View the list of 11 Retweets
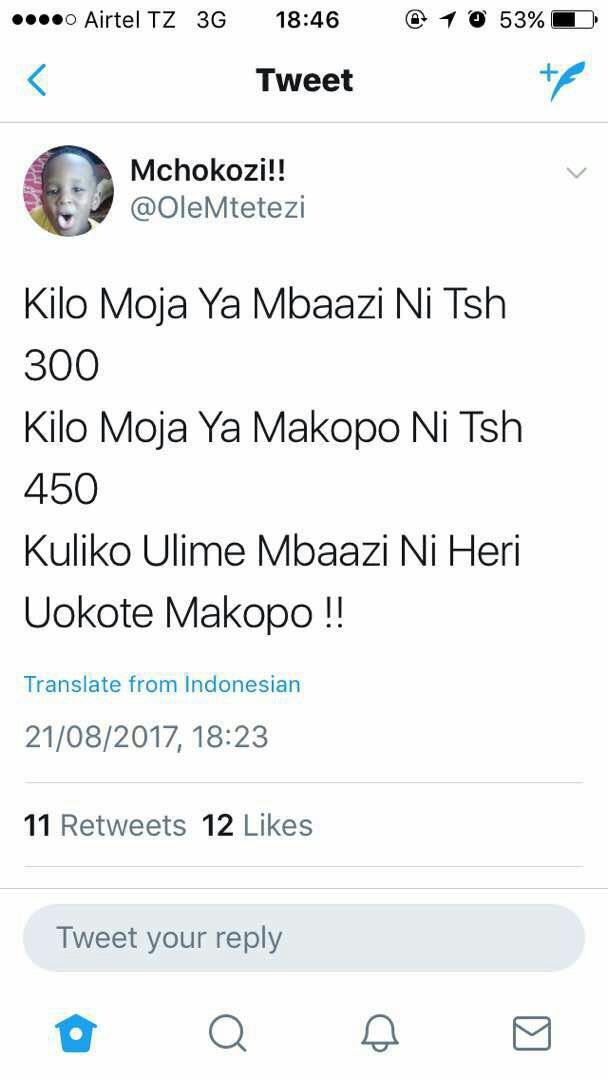608x1080 pixels. coord(105,825)
